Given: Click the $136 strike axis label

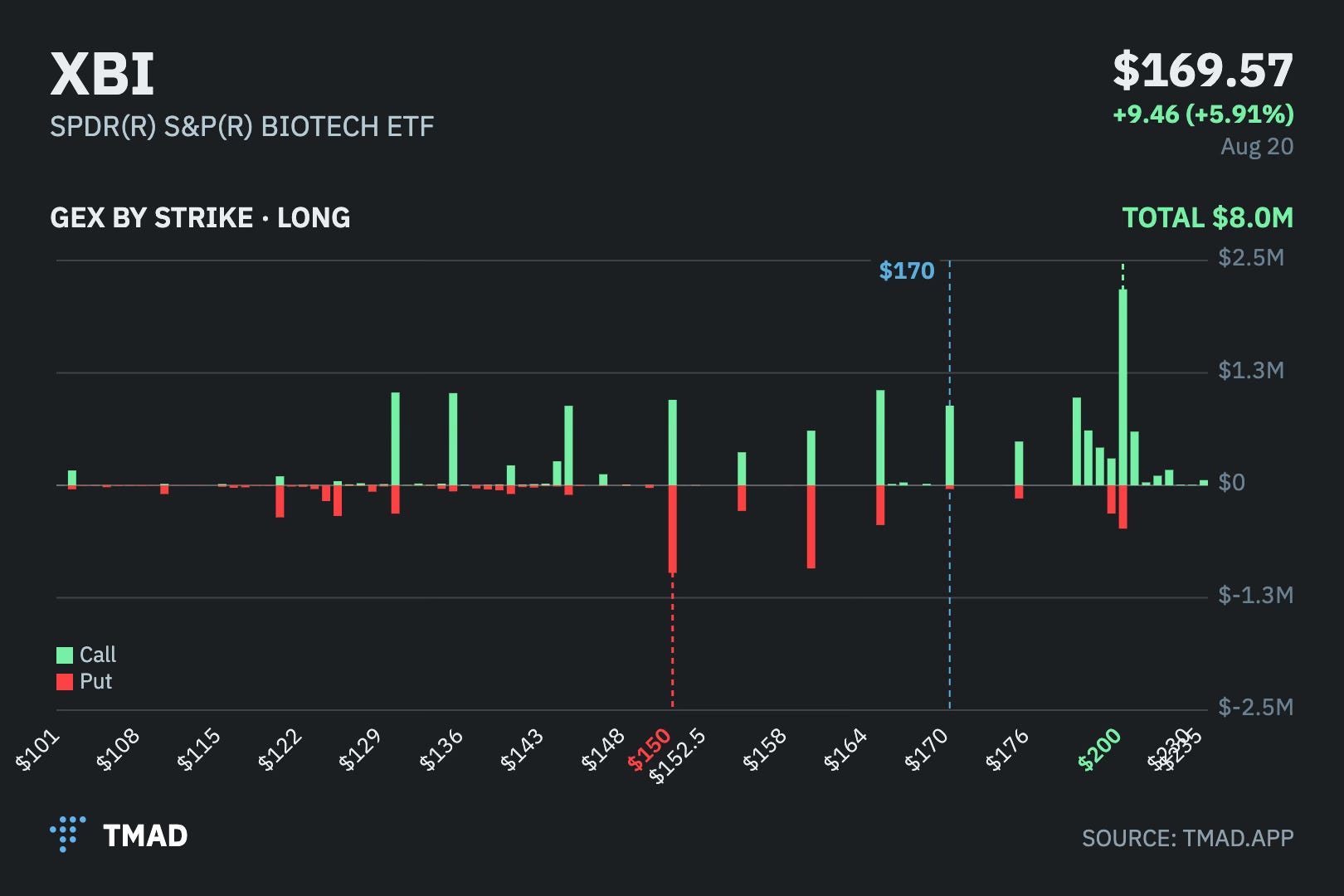Looking at the screenshot, I should point(441,750).
